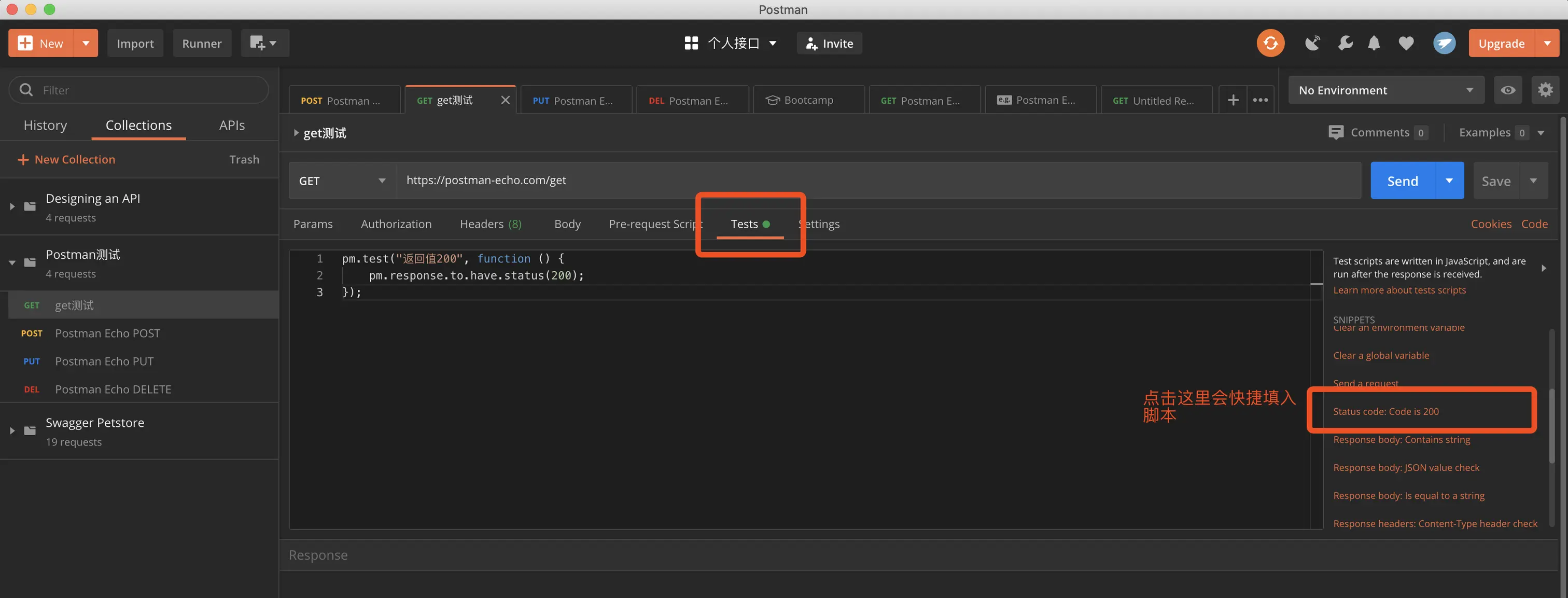This screenshot has height=598, width=1568.
Task: Open the GET method dropdown
Action: (342, 181)
